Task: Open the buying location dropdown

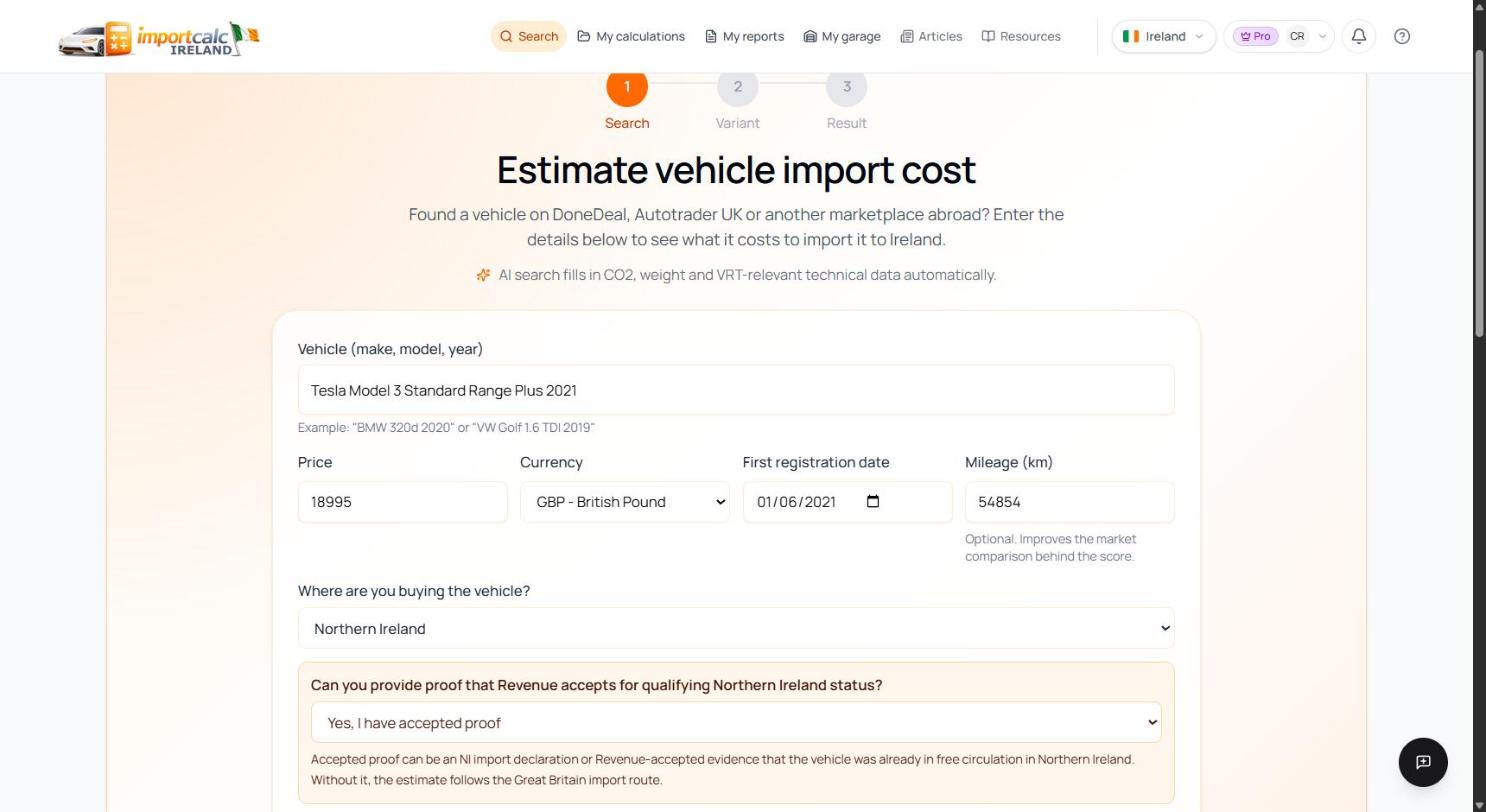Action: [736, 628]
